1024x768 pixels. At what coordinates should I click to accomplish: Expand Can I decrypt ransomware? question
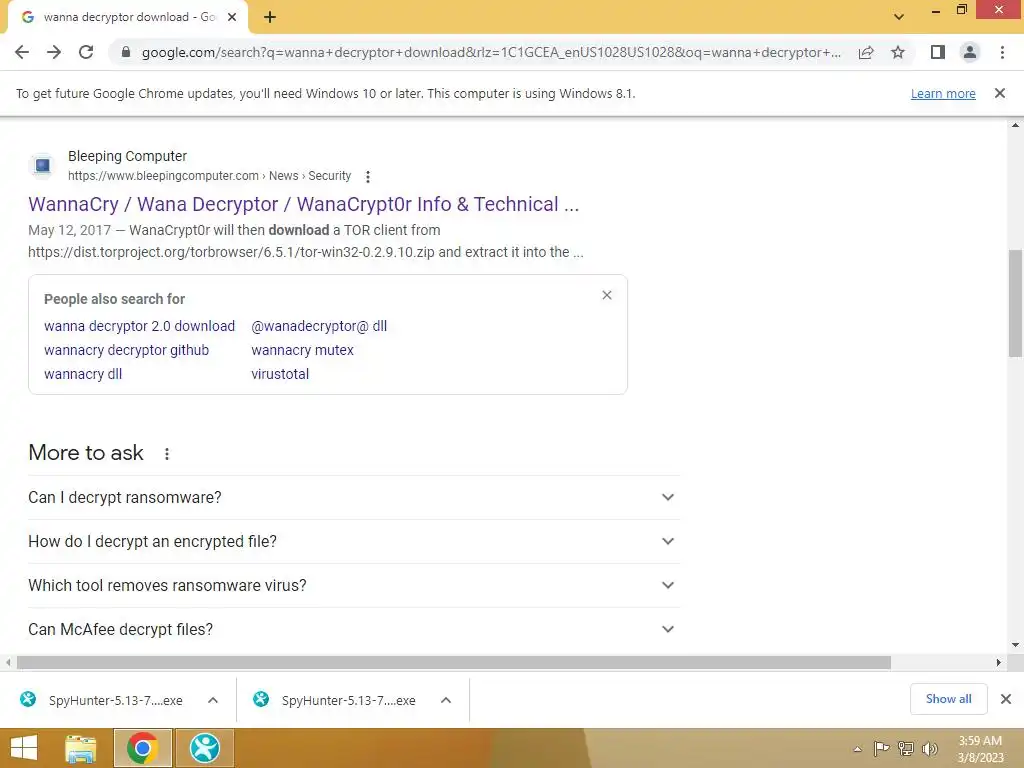click(x=354, y=498)
